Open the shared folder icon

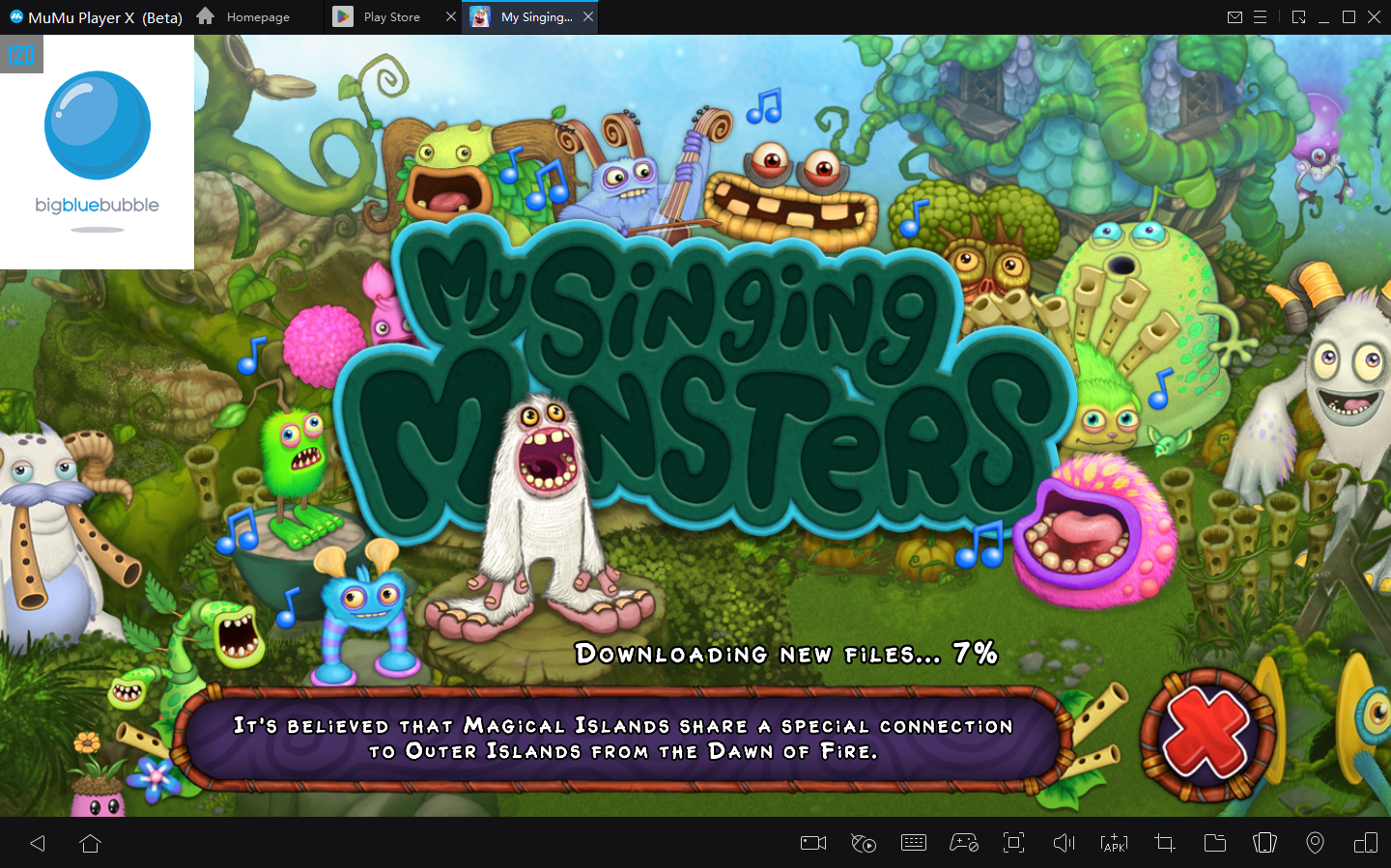[1214, 843]
